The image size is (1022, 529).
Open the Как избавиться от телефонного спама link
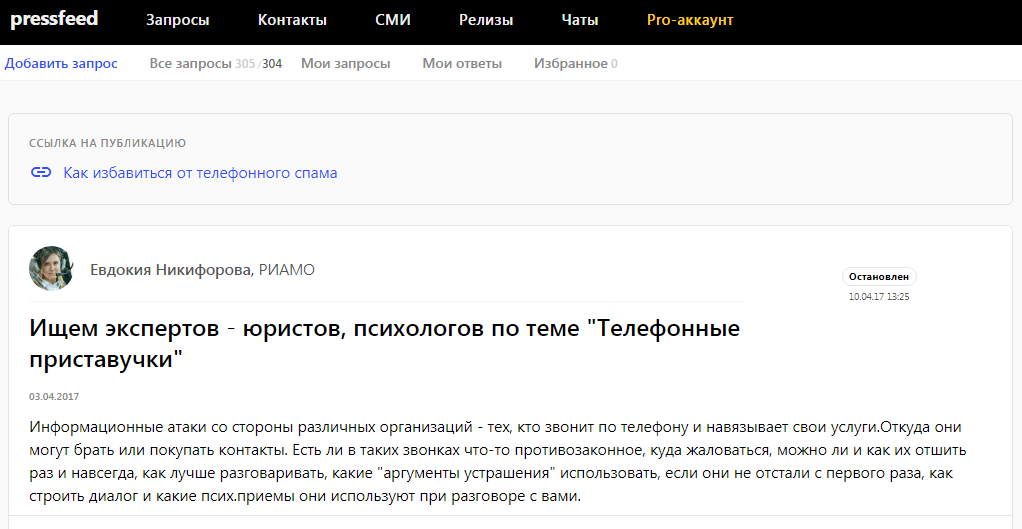coord(200,173)
